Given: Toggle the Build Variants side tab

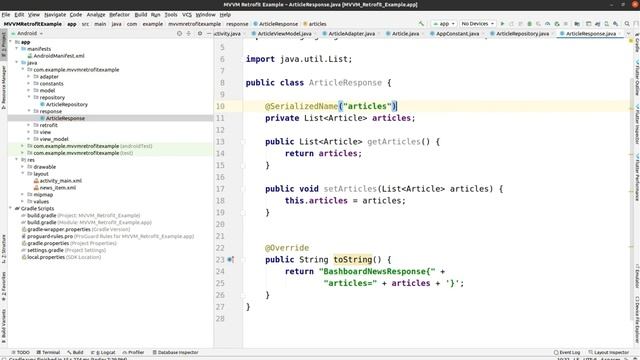Looking at the screenshot, I should 4,325.
